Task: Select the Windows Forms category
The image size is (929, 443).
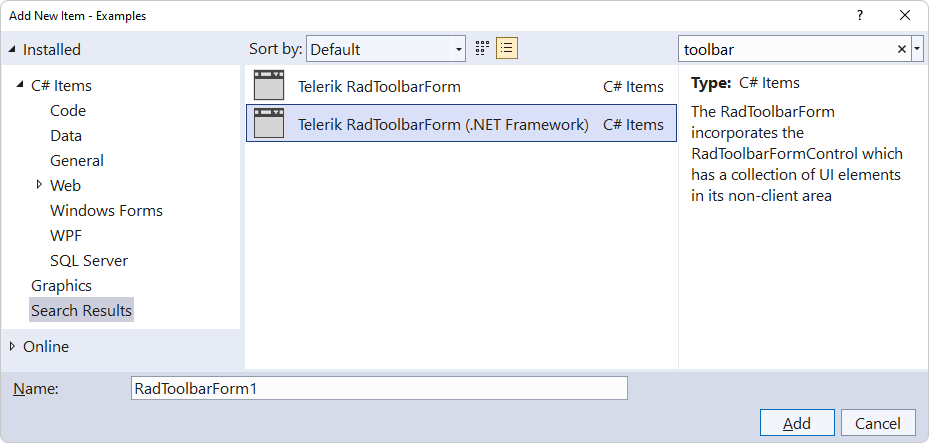Action: pos(107,210)
